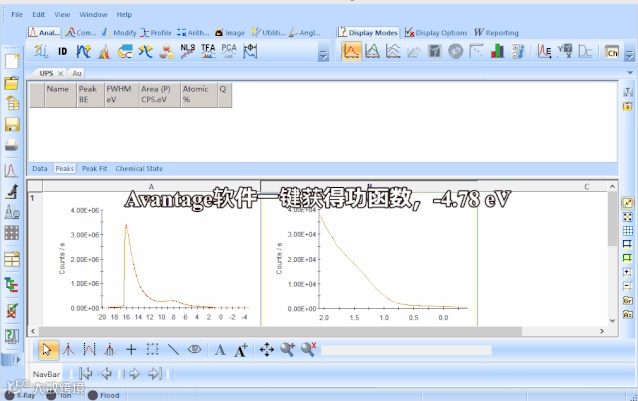The image size is (638, 401).
Task: Select the pan move arrows tool
Action: coord(267,350)
